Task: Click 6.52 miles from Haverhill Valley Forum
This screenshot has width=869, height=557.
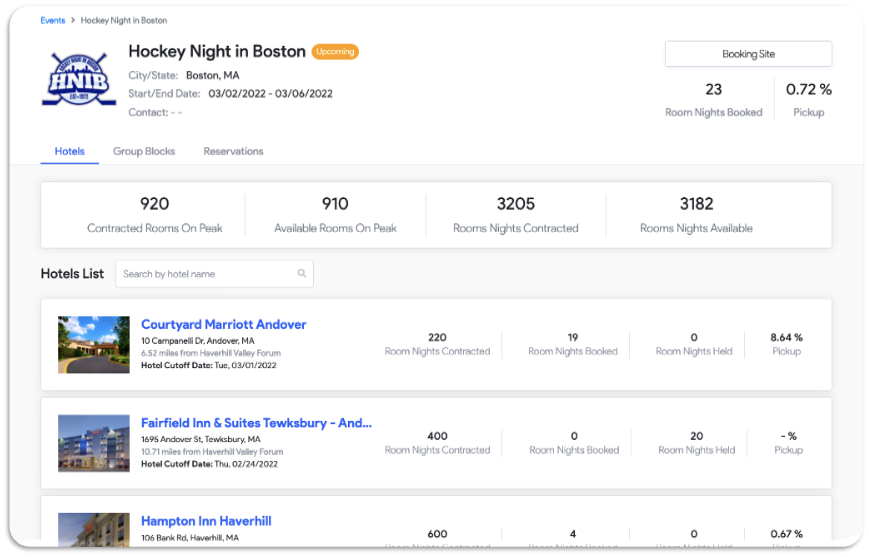Action: [x=211, y=353]
